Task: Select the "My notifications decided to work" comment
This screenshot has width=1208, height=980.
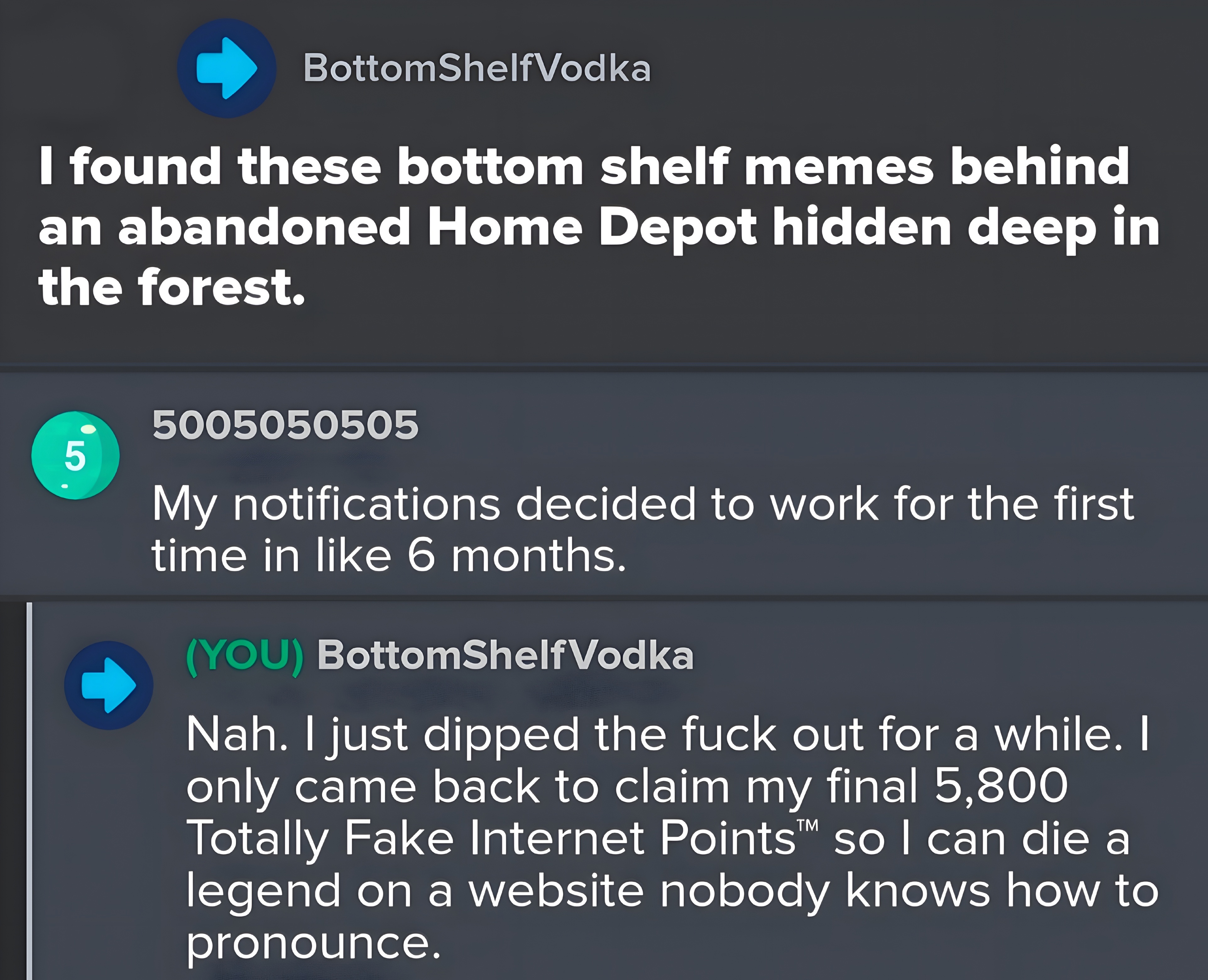Action: (x=642, y=529)
